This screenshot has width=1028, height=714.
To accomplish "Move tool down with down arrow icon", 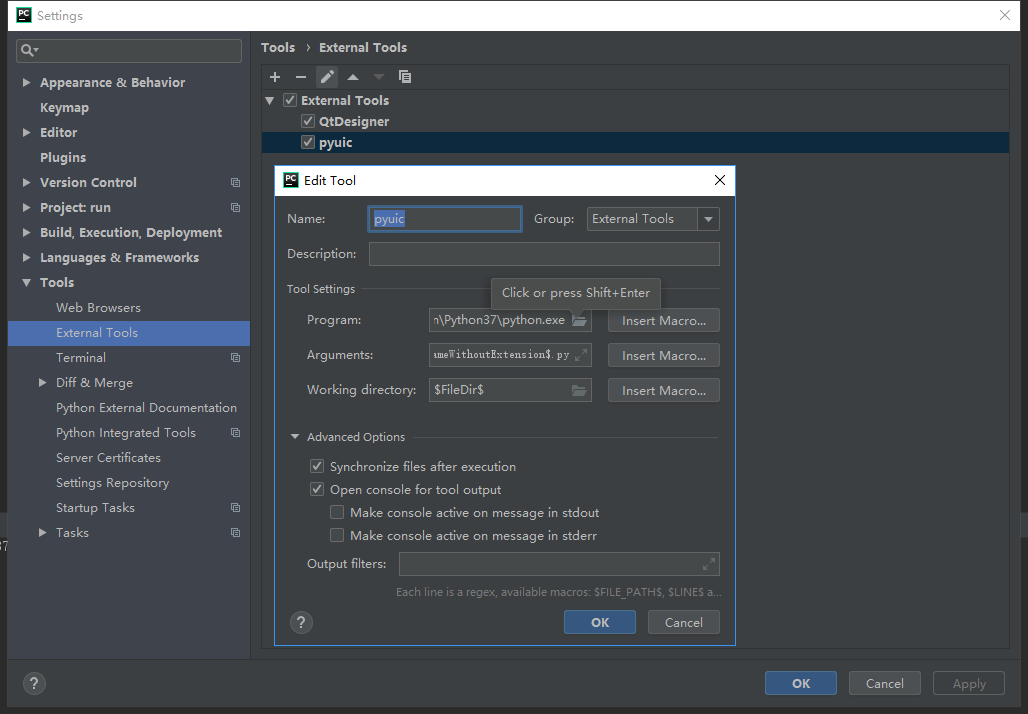I will 379,77.
